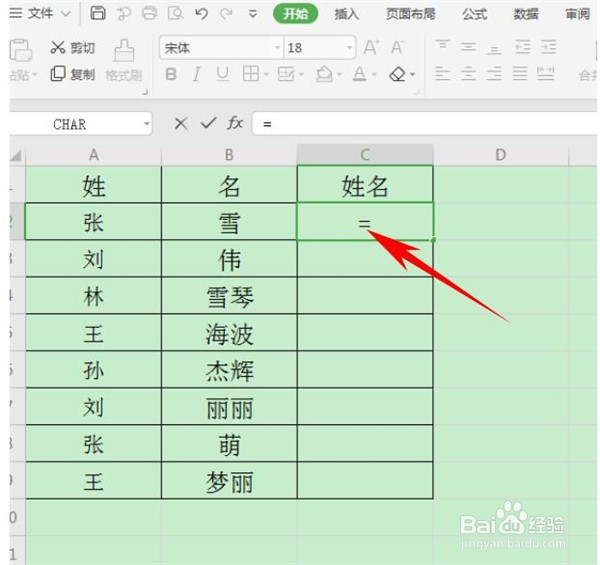
Task: Align text right
Action: coord(494,73)
